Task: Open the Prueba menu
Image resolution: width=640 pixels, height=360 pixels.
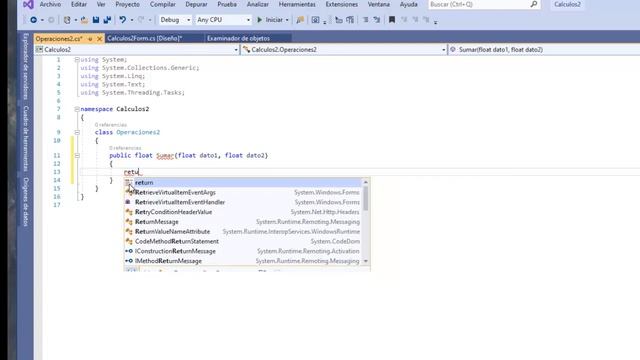Action: (x=227, y=4)
